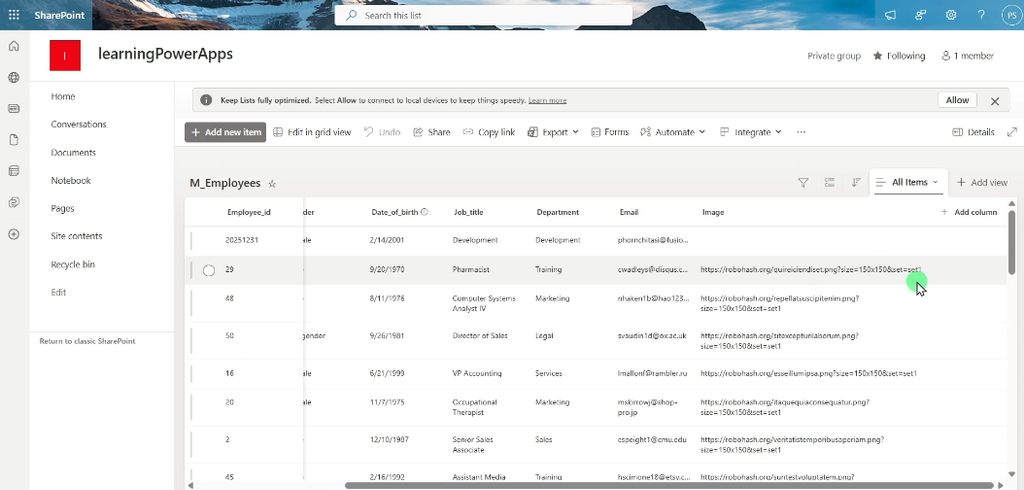
Task: Click the Employee_id cell 20251231
Action: click(242, 240)
